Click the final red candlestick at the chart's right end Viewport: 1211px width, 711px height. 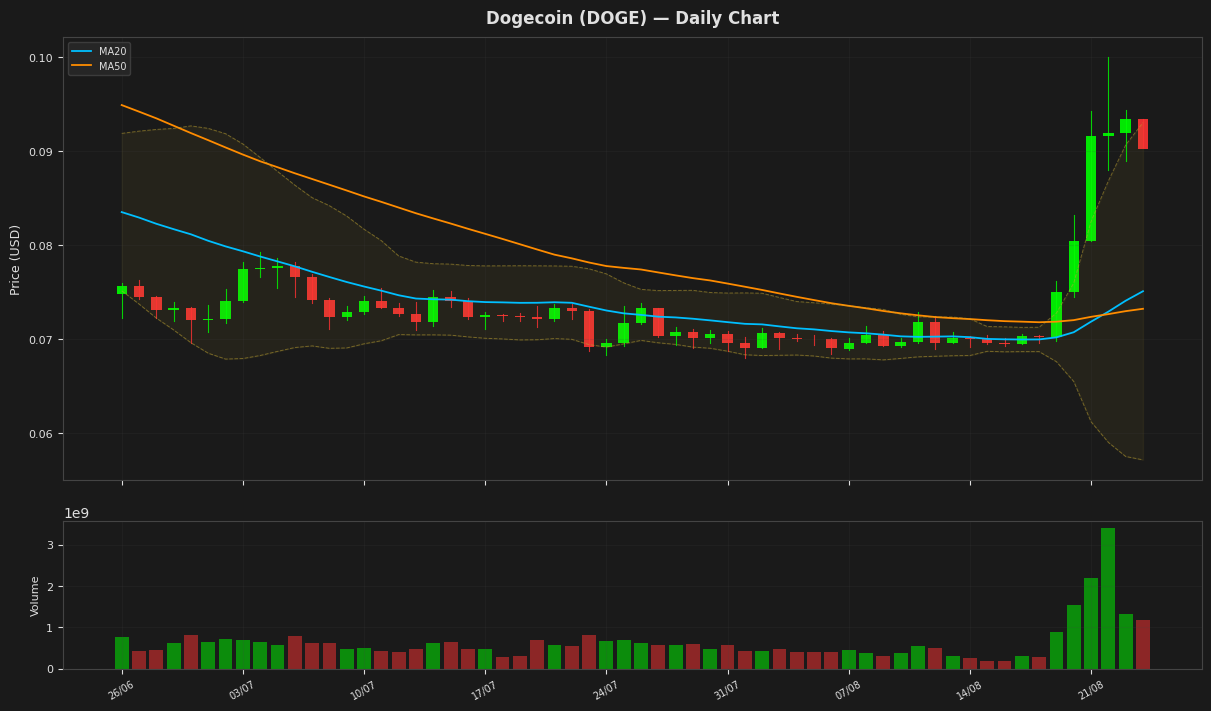click(1143, 134)
